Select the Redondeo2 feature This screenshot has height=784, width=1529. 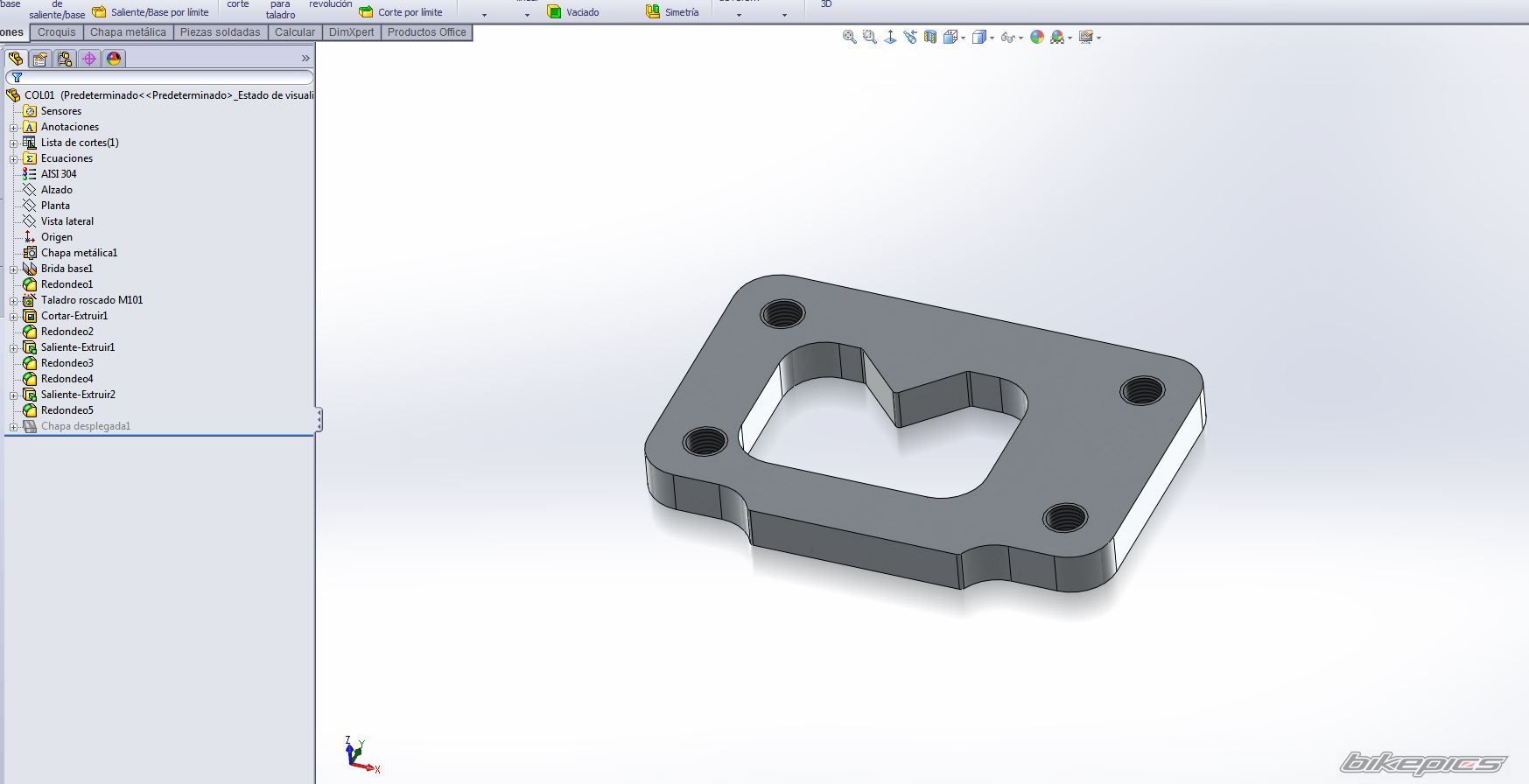coord(58,332)
